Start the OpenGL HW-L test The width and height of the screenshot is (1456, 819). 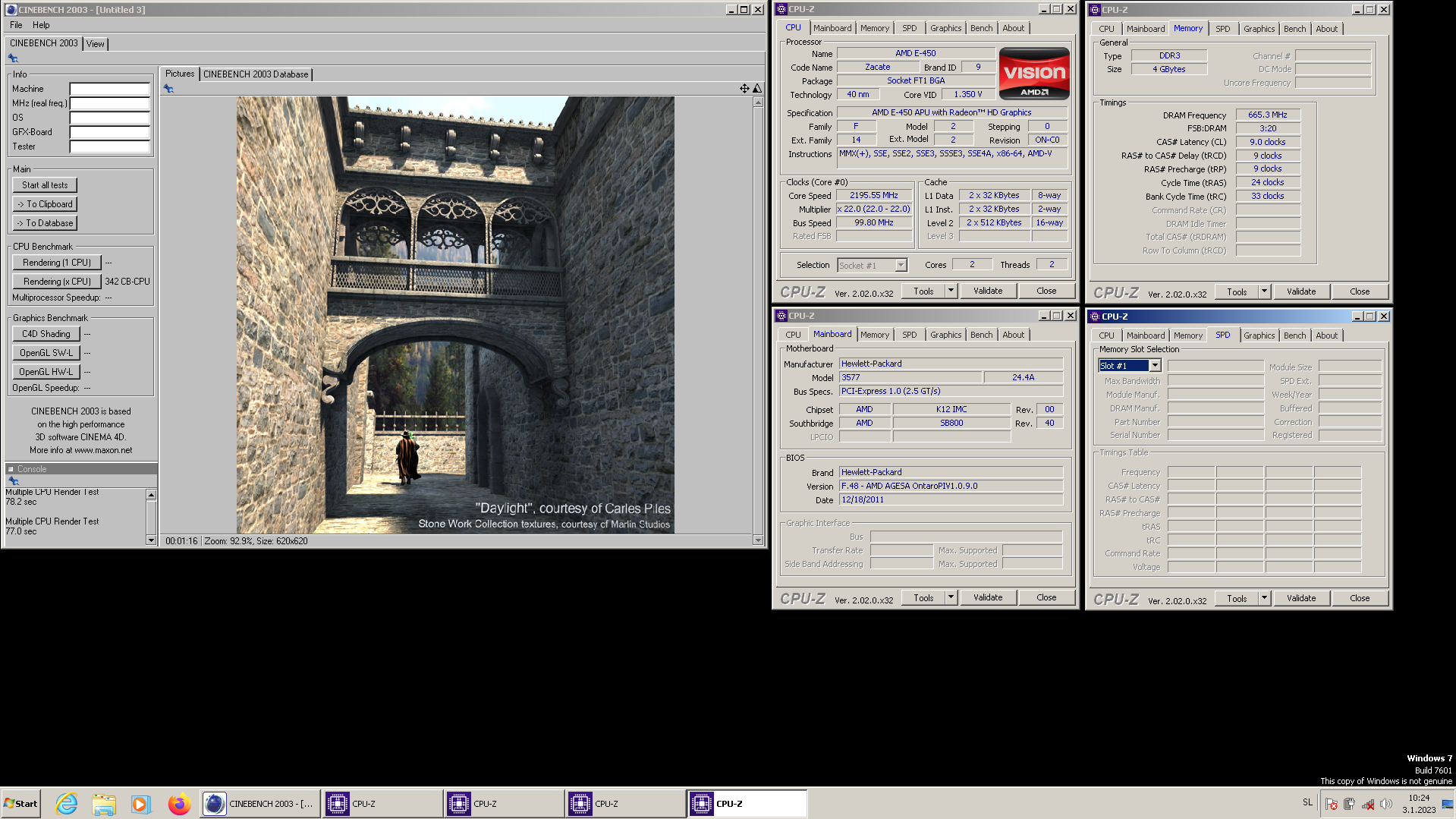point(46,372)
